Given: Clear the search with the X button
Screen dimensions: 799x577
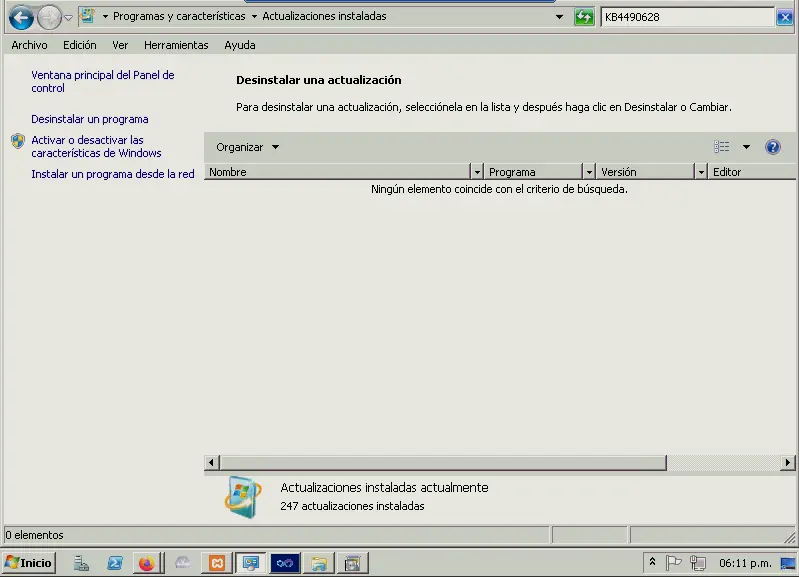Looking at the screenshot, I should coord(785,17).
